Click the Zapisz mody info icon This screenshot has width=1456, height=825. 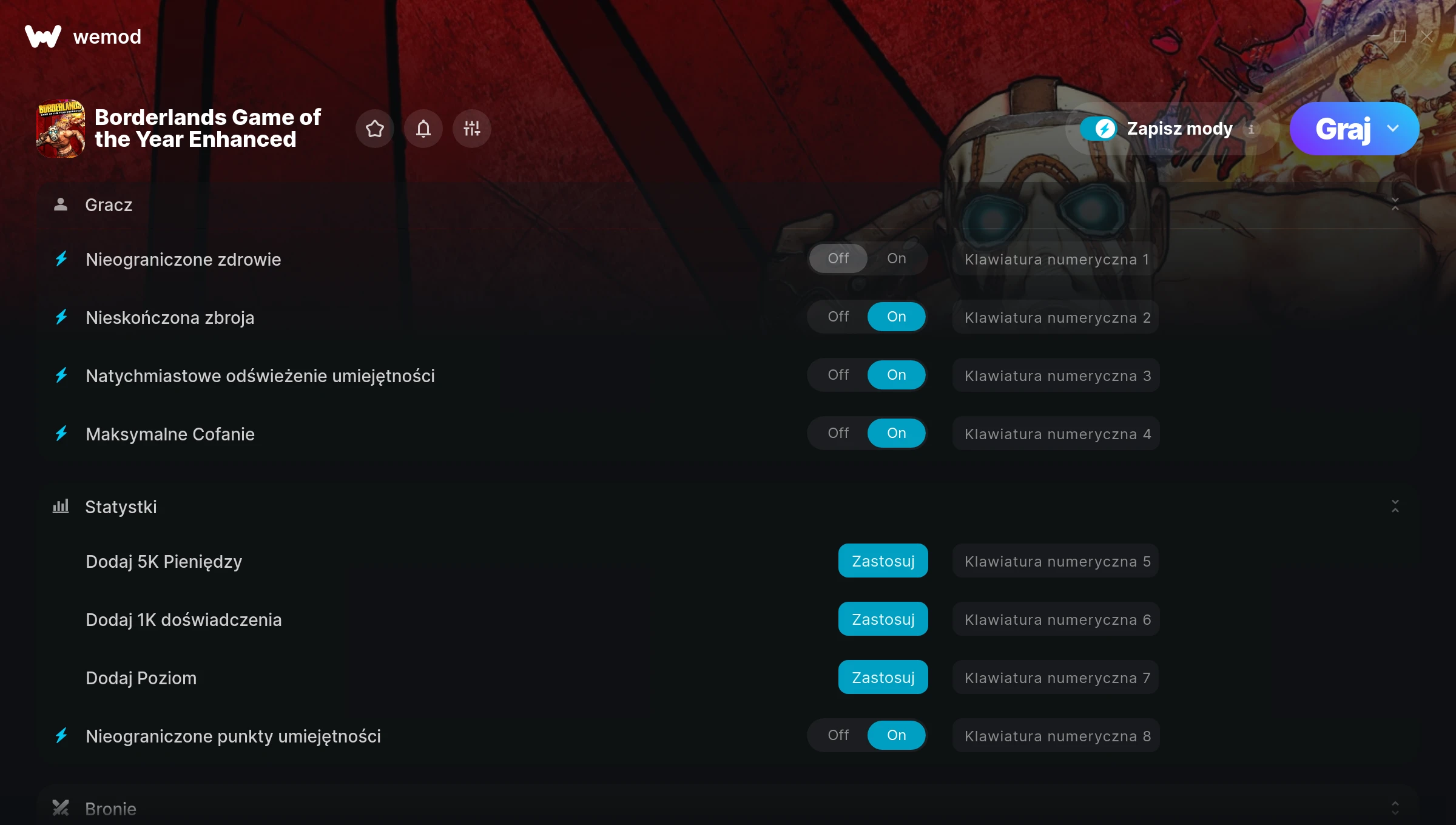coord(1251,129)
